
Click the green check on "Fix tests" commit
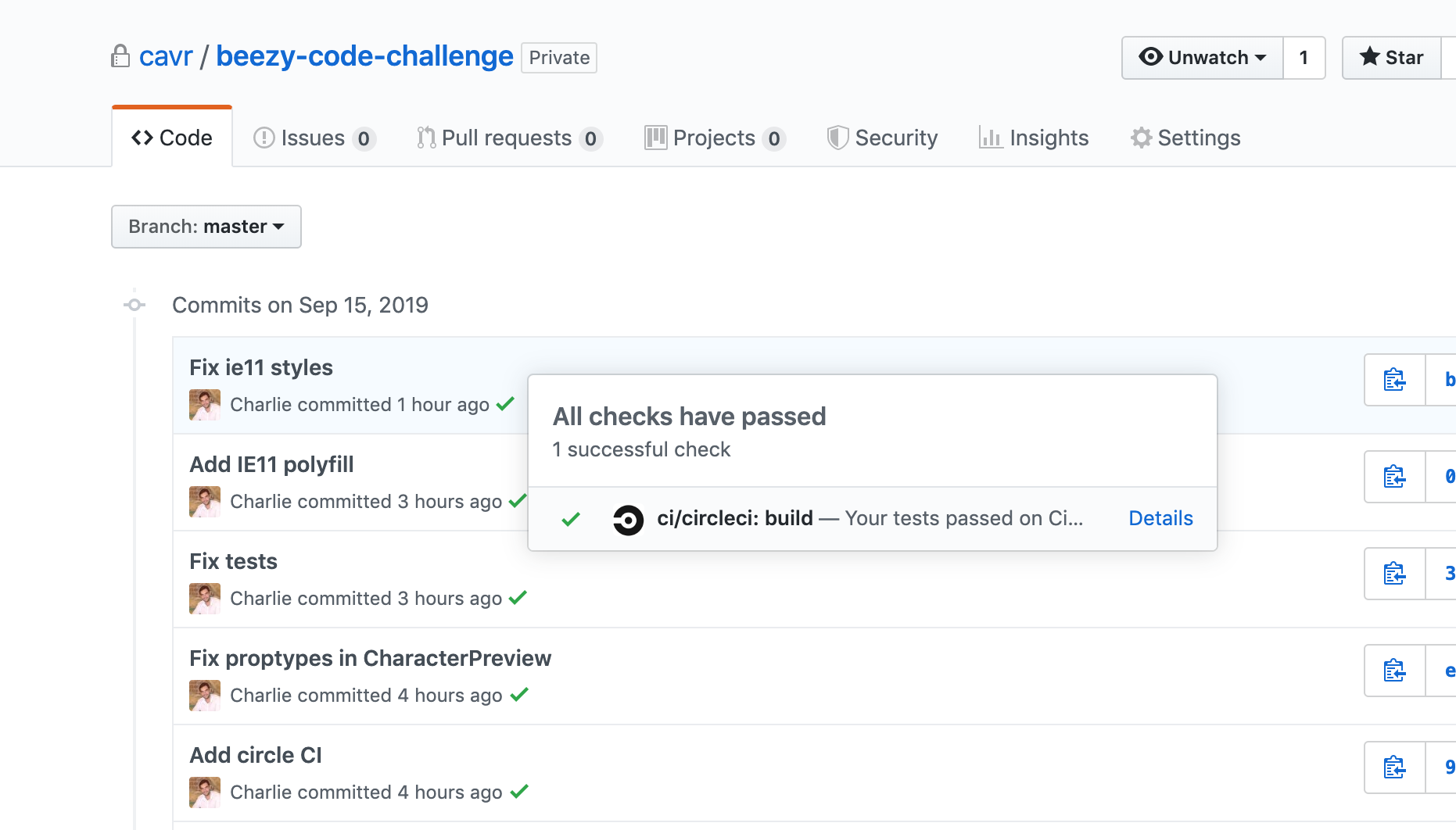click(518, 598)
